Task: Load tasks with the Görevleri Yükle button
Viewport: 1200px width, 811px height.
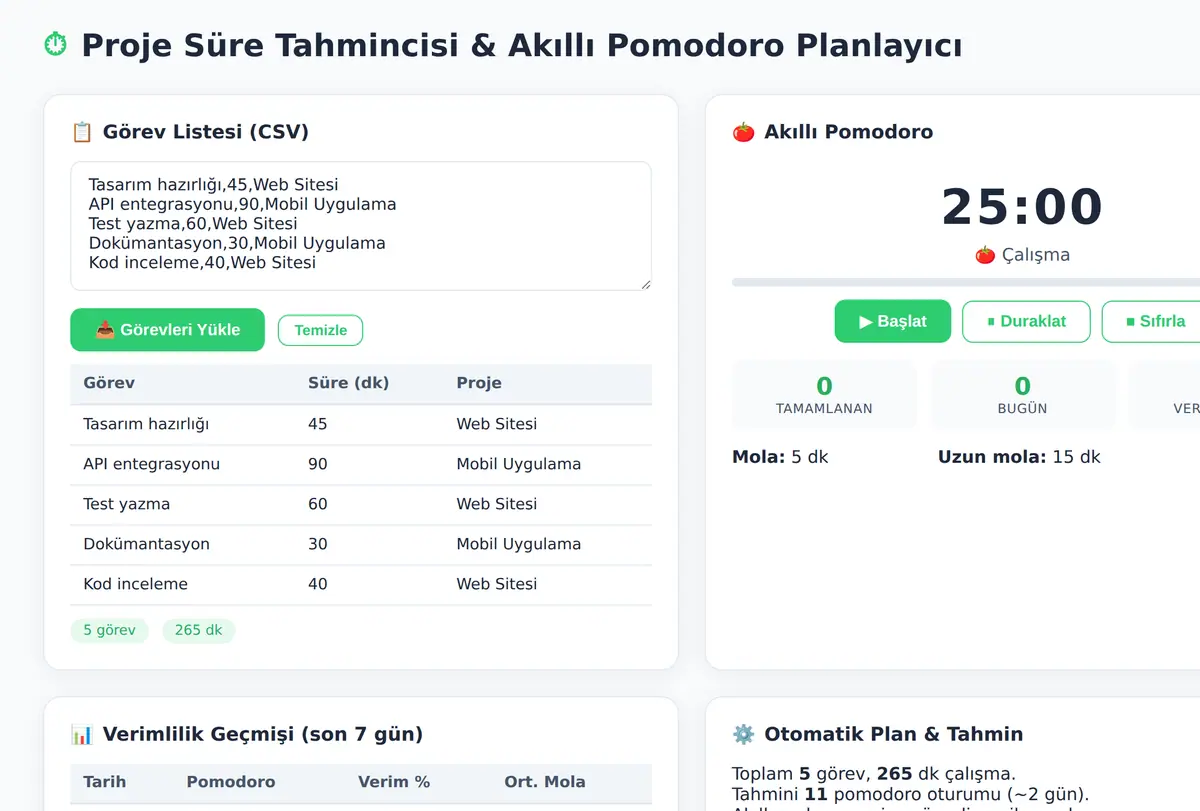Action: (x=167, y=330)
